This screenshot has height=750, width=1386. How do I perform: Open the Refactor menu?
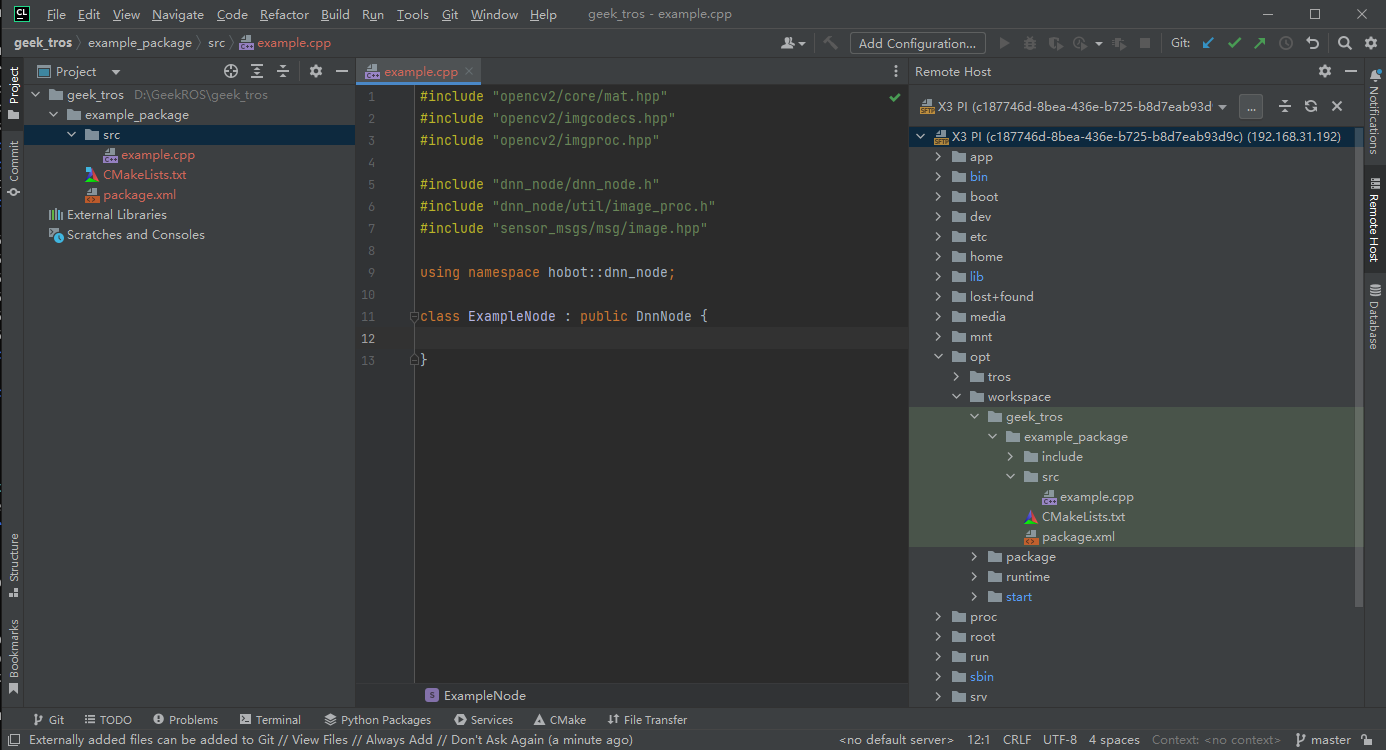point(284,15)
